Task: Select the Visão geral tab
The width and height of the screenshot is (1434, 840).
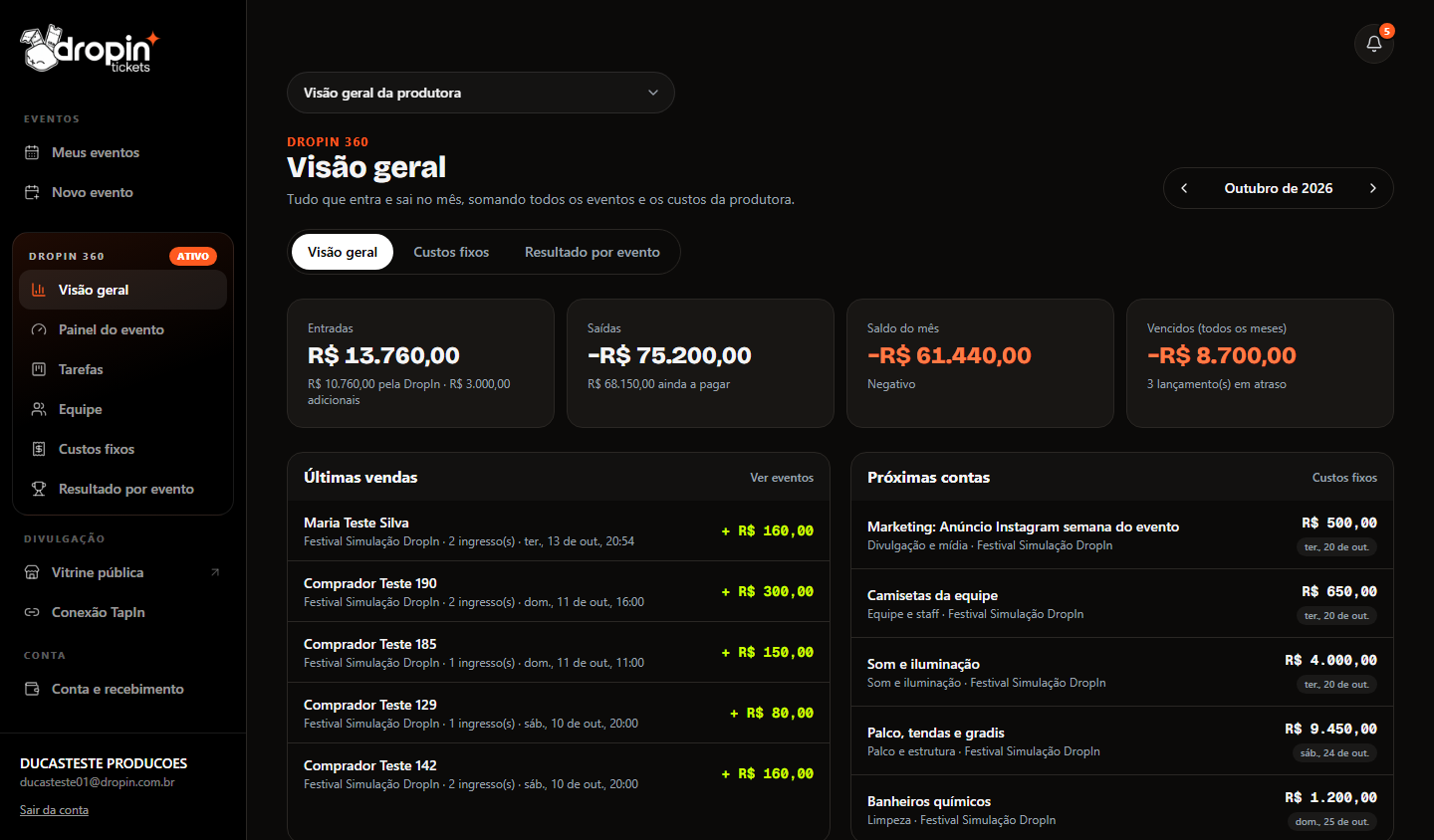Action: tap(343, 252)
